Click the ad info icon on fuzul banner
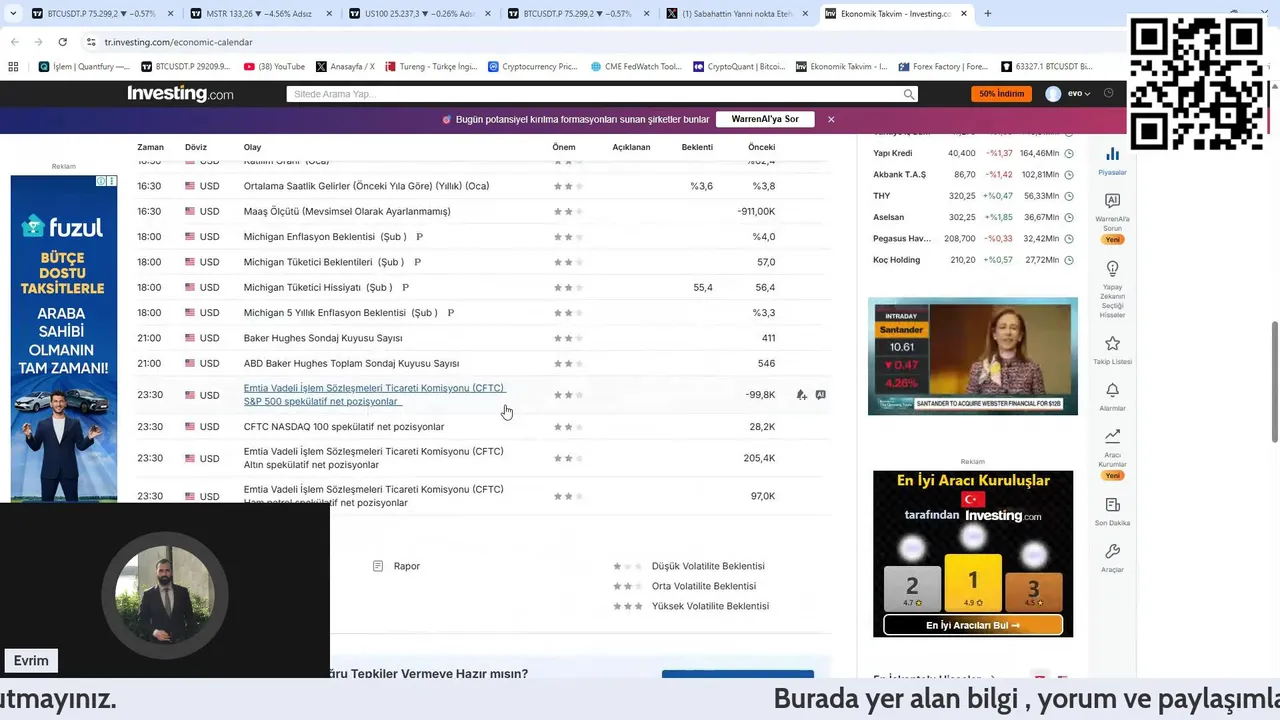The width and height of the screenshot is (1280, 720). 101,181
